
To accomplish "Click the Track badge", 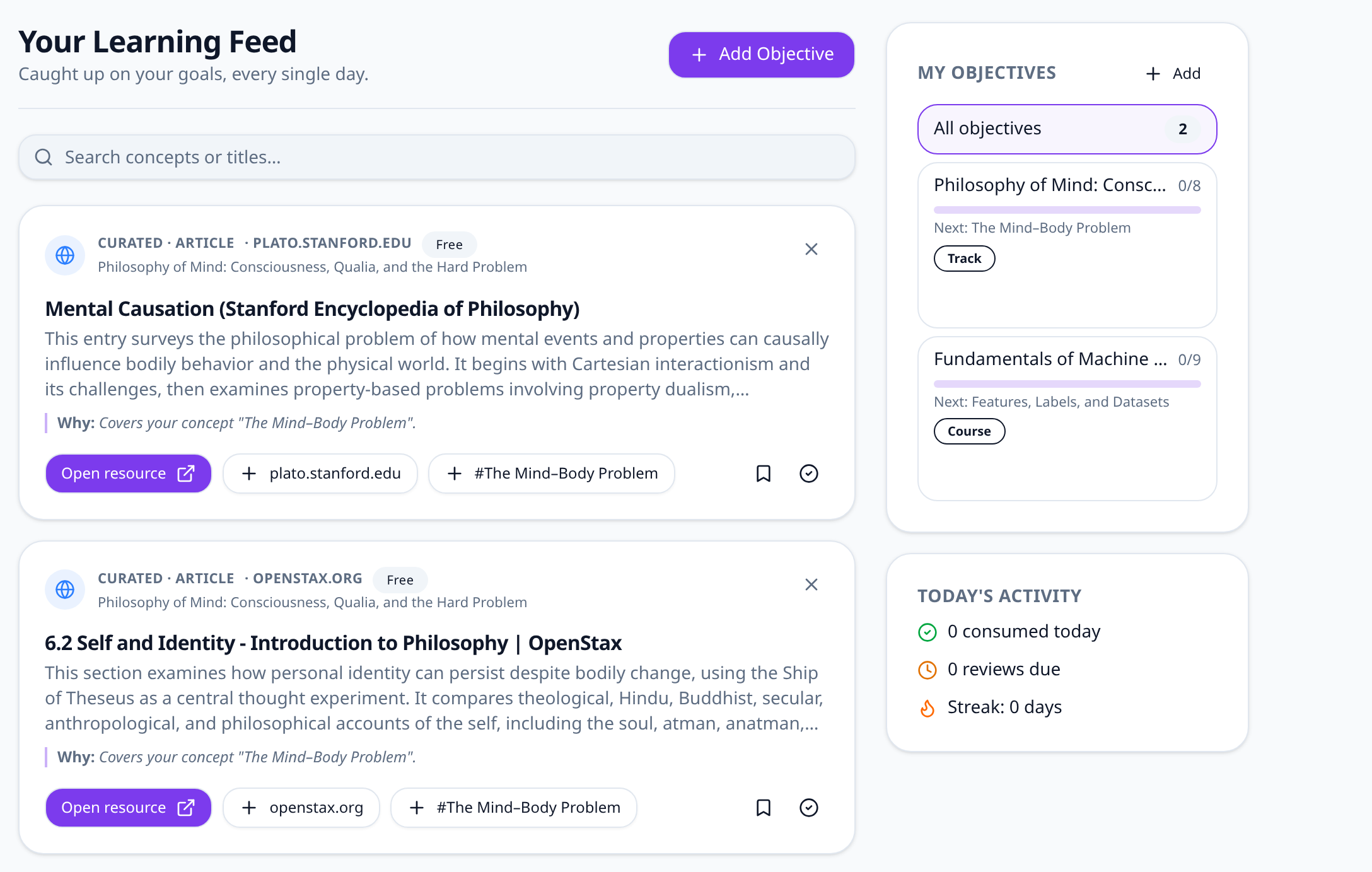I will [x=965, y=259].
